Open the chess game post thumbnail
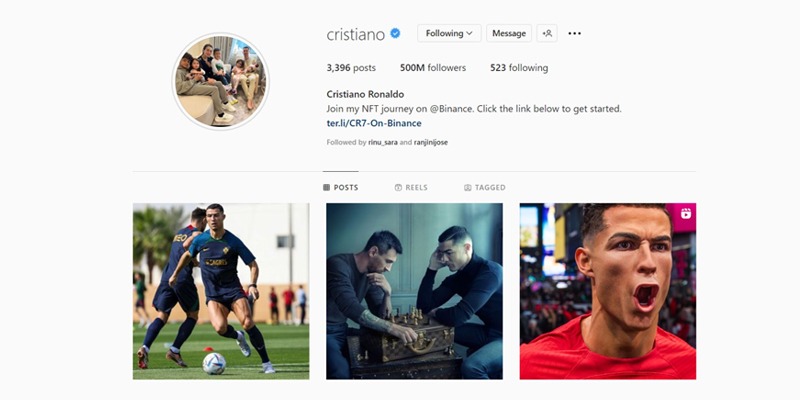800x400 pixels. (414, 291)
